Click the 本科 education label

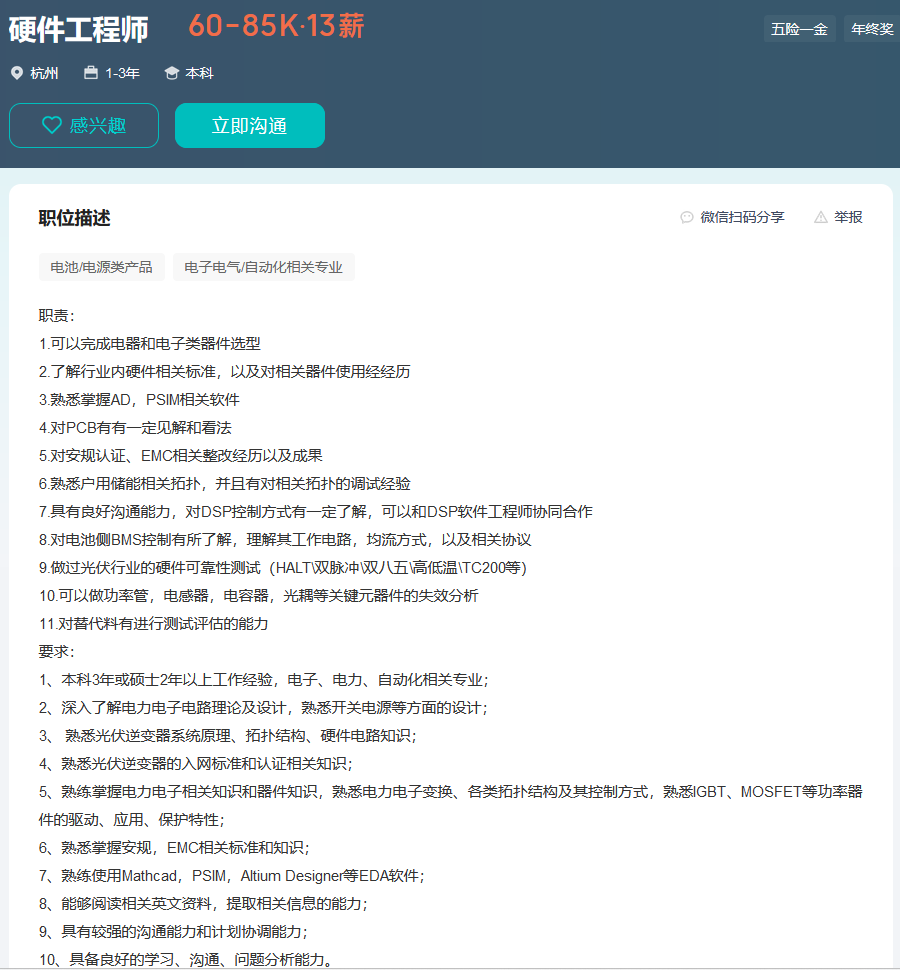(x=199, y=73)
